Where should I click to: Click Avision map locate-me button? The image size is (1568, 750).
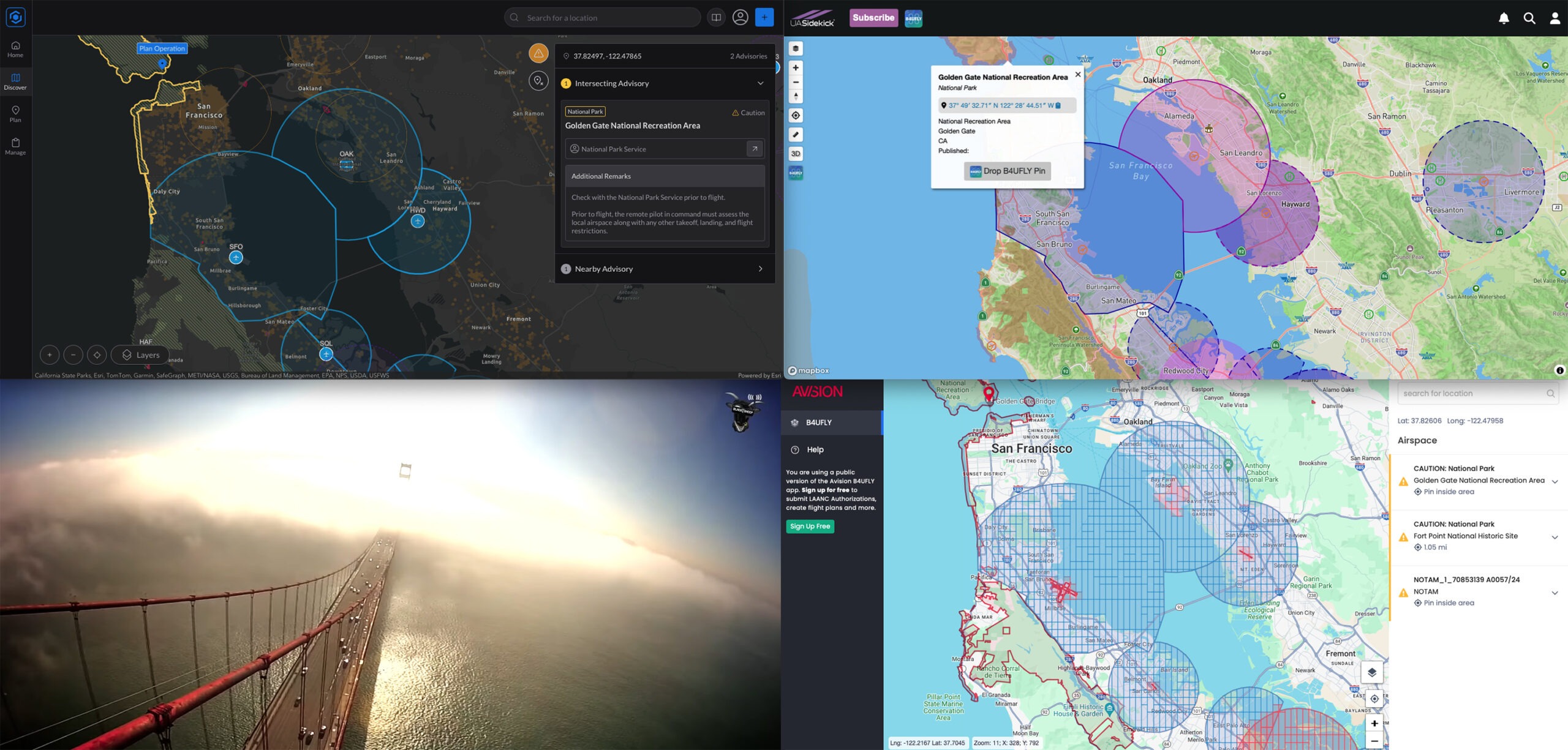(1374, 699)
